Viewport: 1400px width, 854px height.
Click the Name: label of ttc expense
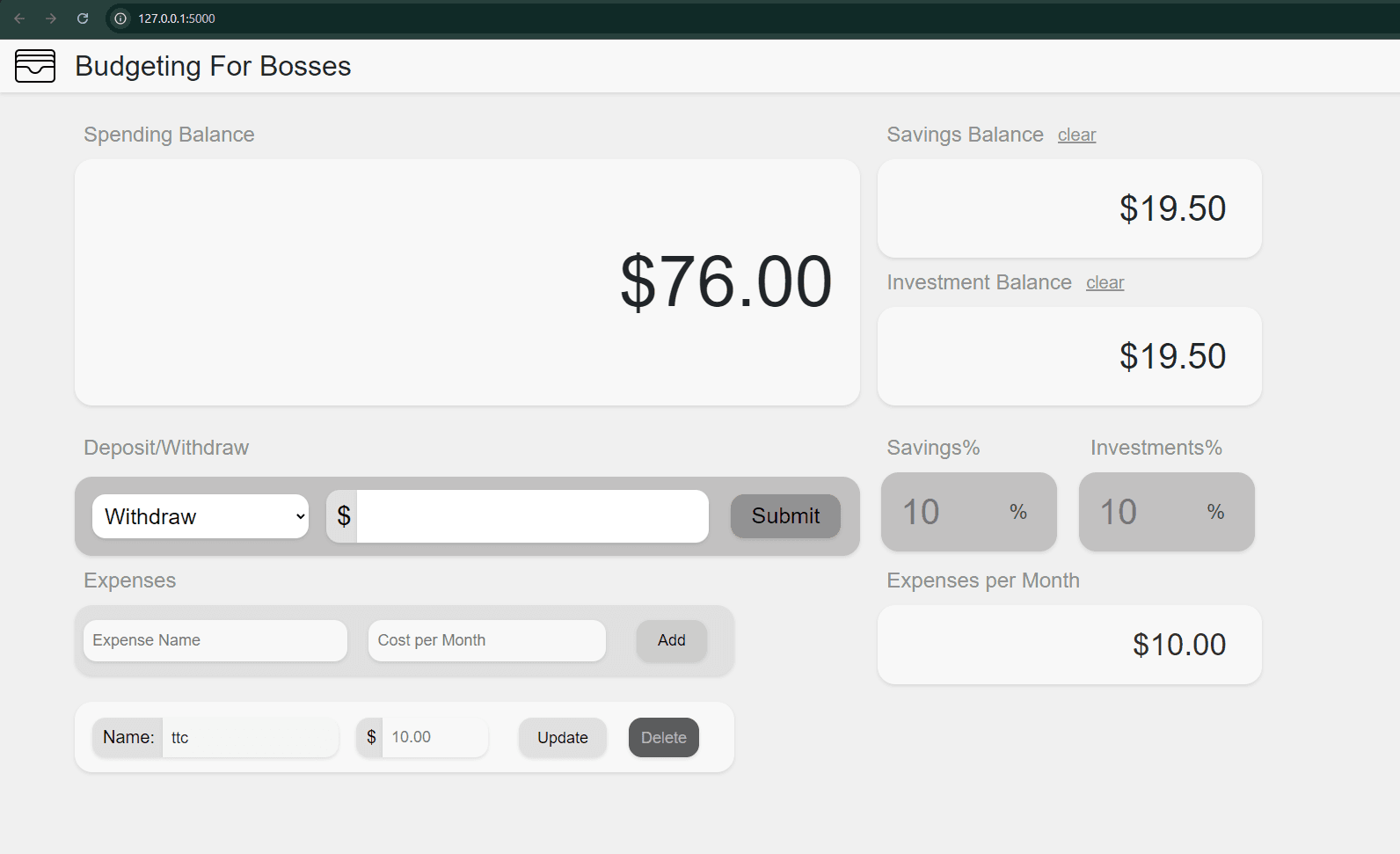[128, 737]
